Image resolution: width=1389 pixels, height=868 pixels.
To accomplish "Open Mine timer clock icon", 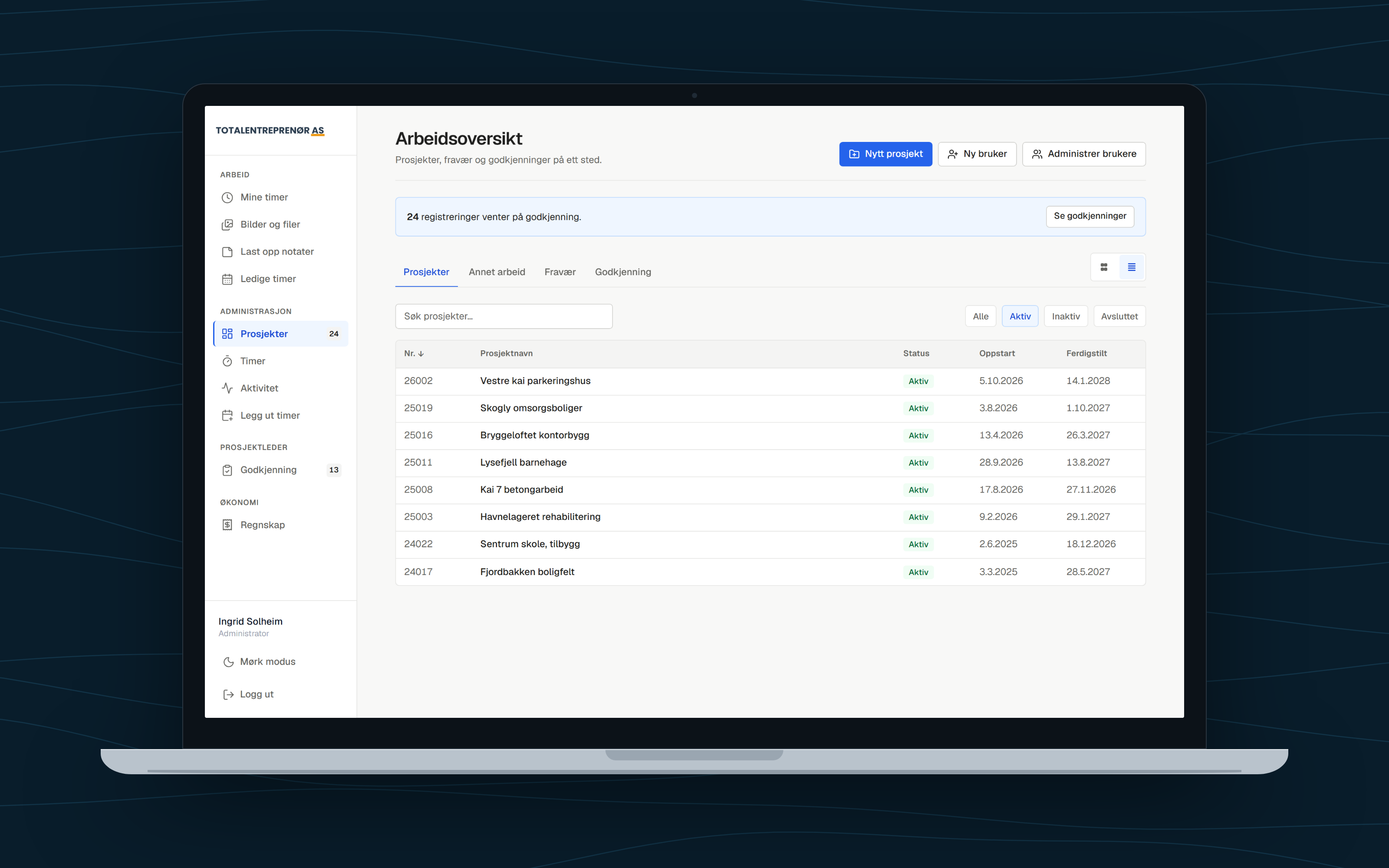I will (227, 197).
